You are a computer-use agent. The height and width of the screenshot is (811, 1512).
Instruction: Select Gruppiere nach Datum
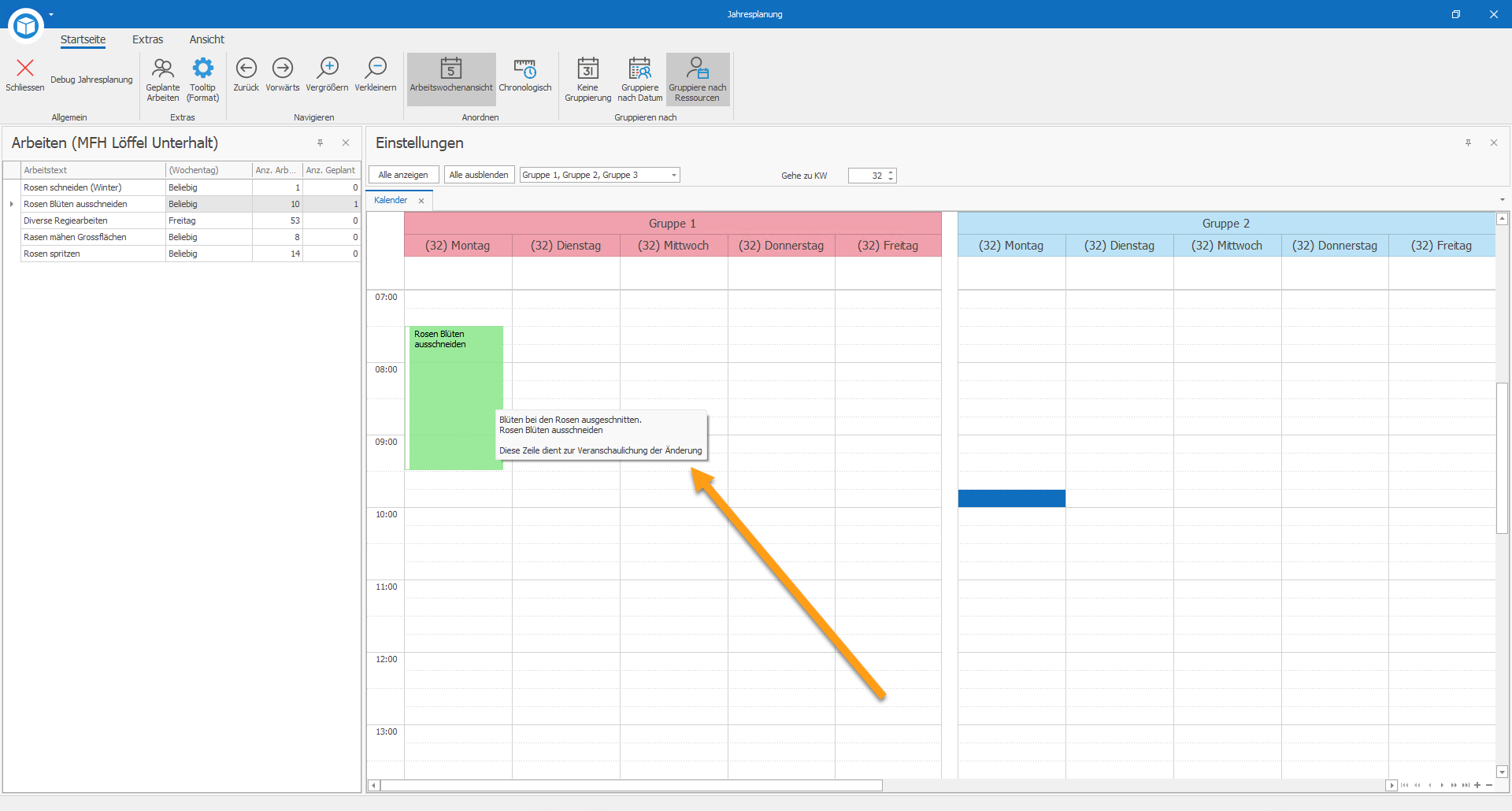pos(639,80)
